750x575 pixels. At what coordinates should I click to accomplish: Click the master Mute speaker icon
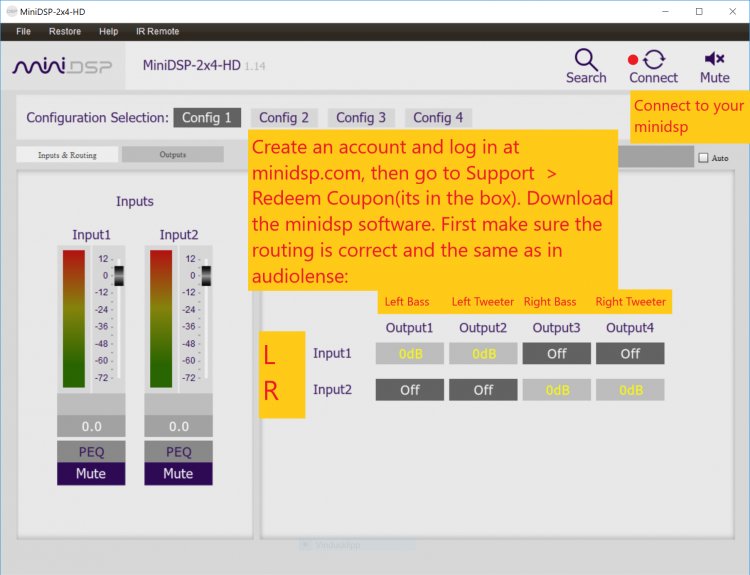[715, 59]
